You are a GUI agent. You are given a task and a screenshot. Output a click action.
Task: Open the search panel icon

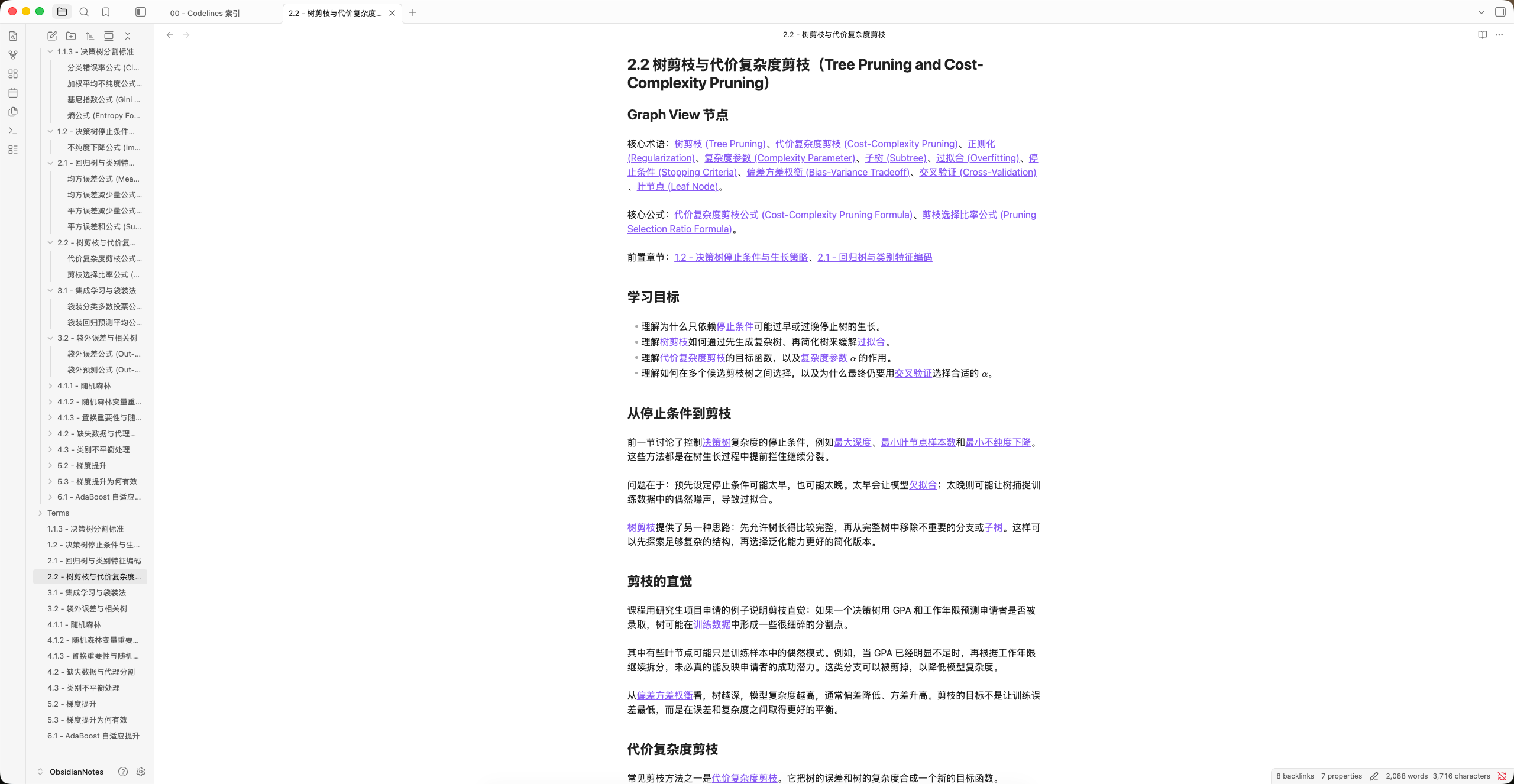point(84,12)
